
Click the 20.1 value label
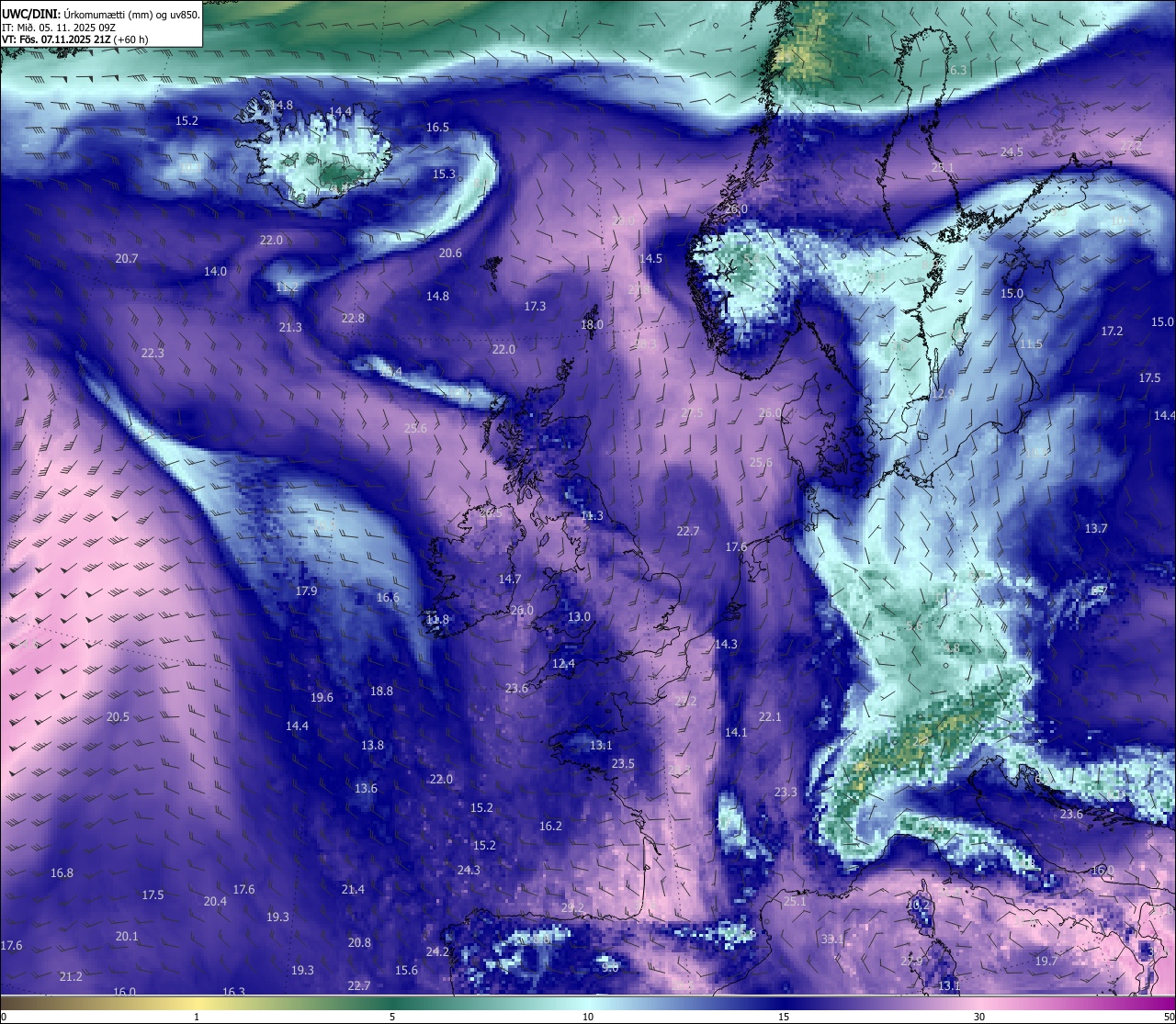tap(127, 937)
